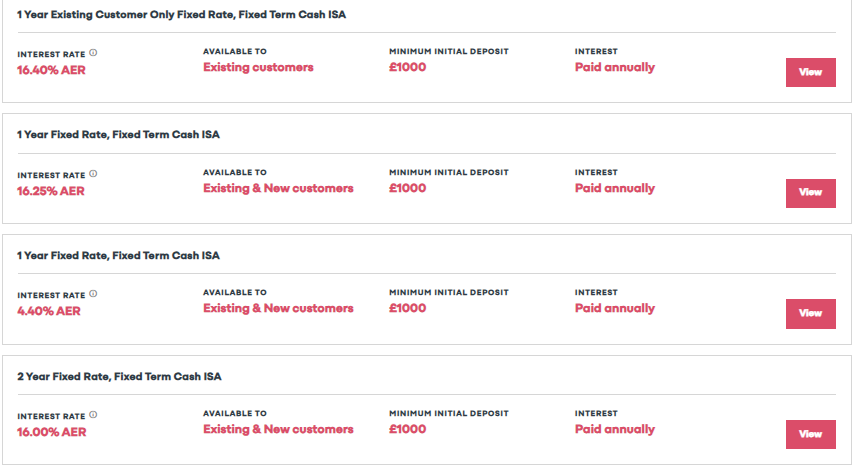The image size is (852, 470).
Task: Select 'Existing & New customers' in 4.40% card
Action: pyautogui.click(x=278, y=308)
